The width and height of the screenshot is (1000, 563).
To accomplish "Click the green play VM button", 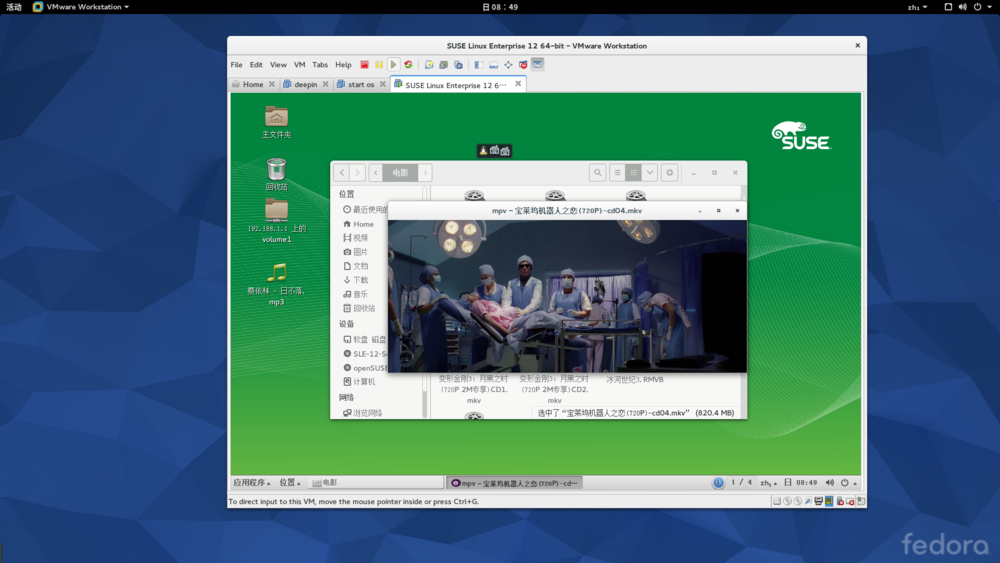I will pos(394,65).
